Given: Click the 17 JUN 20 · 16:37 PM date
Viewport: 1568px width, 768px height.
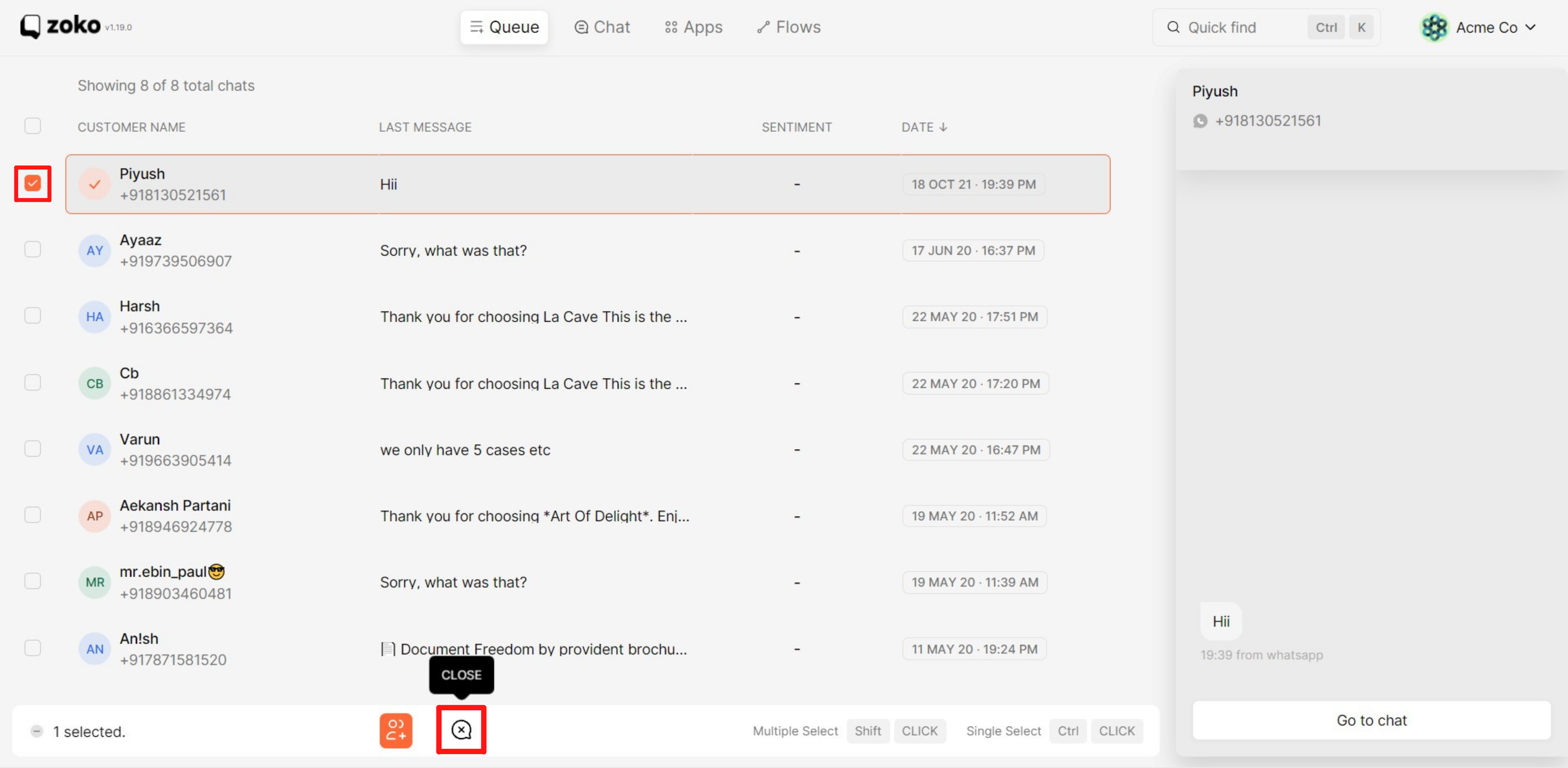Looking at the screenshot, I should coord(973,251).
